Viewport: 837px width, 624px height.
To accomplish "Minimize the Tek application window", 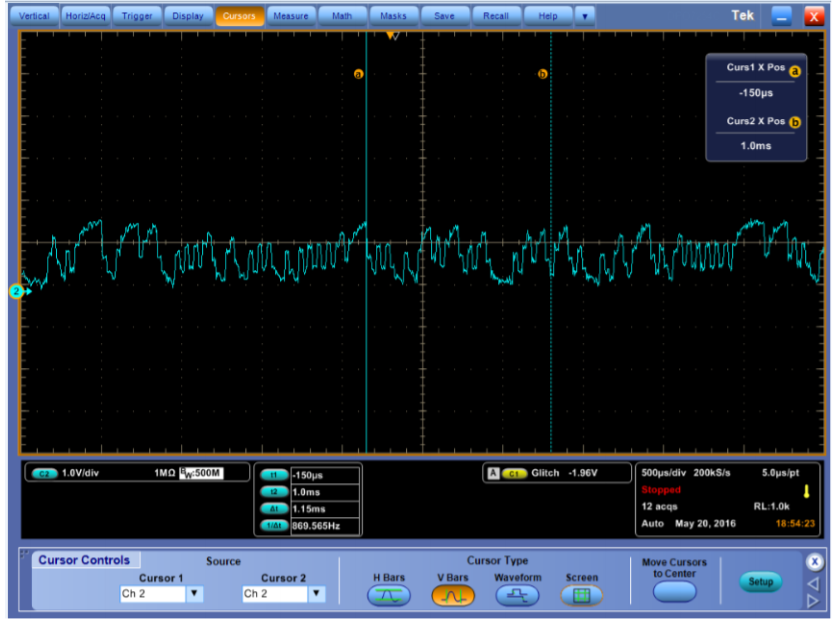I will coord(781,17).
